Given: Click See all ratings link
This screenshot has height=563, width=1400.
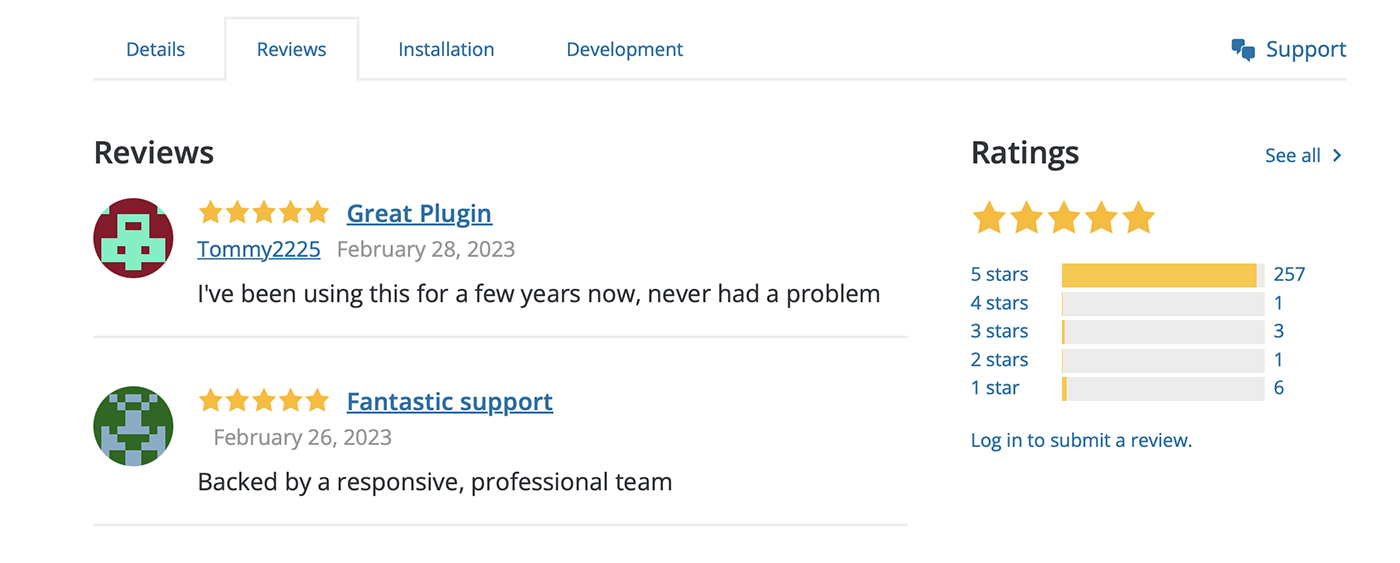Looking at the screenshot, I should click(1293, 155).
